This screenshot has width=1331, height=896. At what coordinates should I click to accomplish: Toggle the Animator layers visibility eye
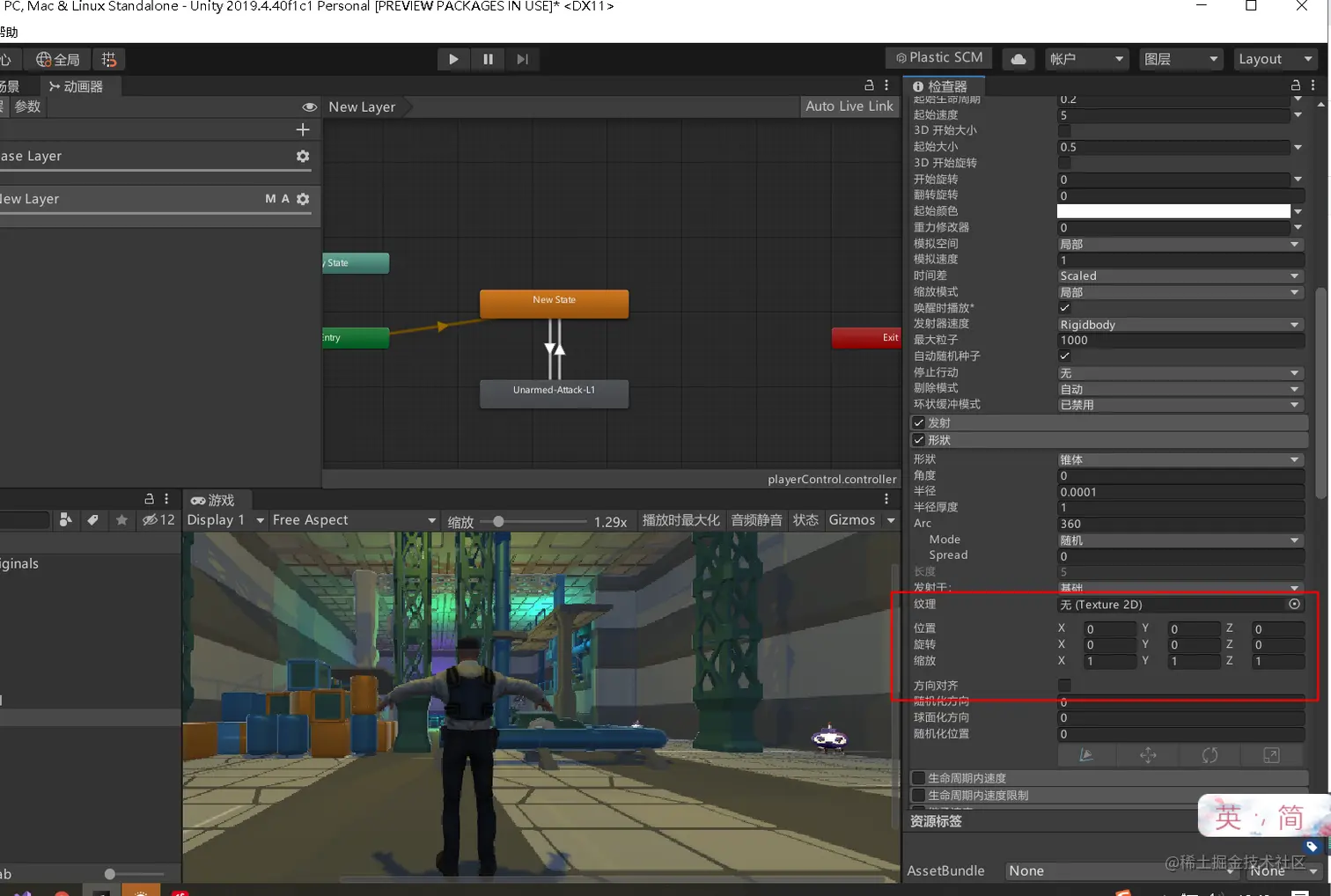310,107
